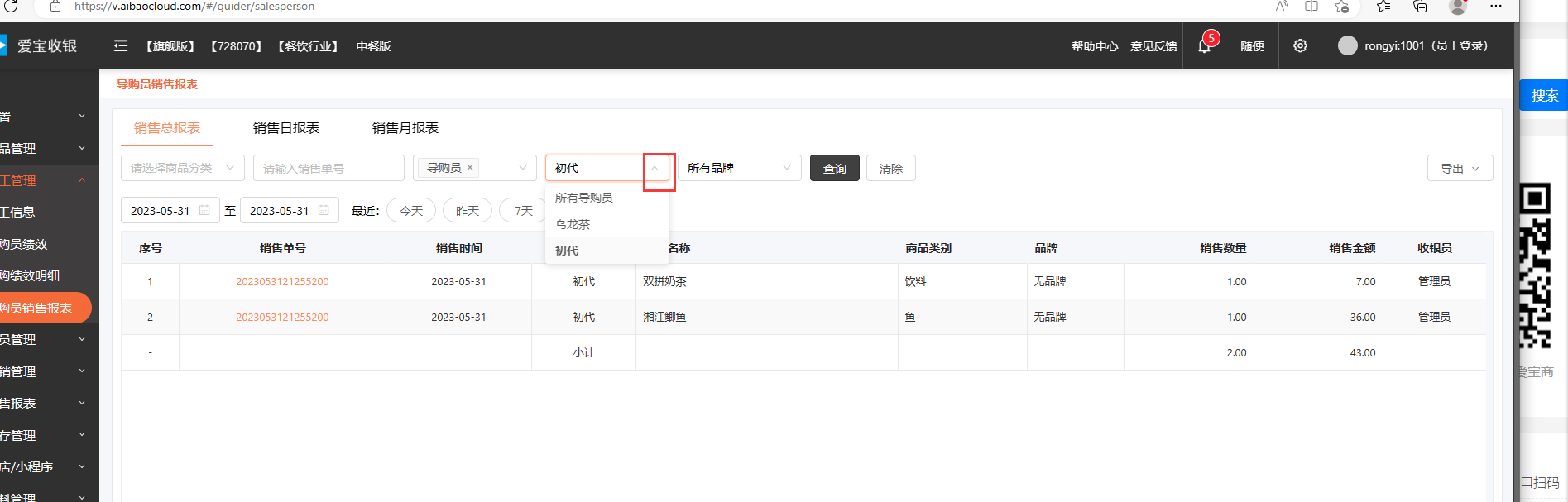Remove the 导购员 tag with its X
The height and width of the screenshot is (502, 1568).
(470, 167)
